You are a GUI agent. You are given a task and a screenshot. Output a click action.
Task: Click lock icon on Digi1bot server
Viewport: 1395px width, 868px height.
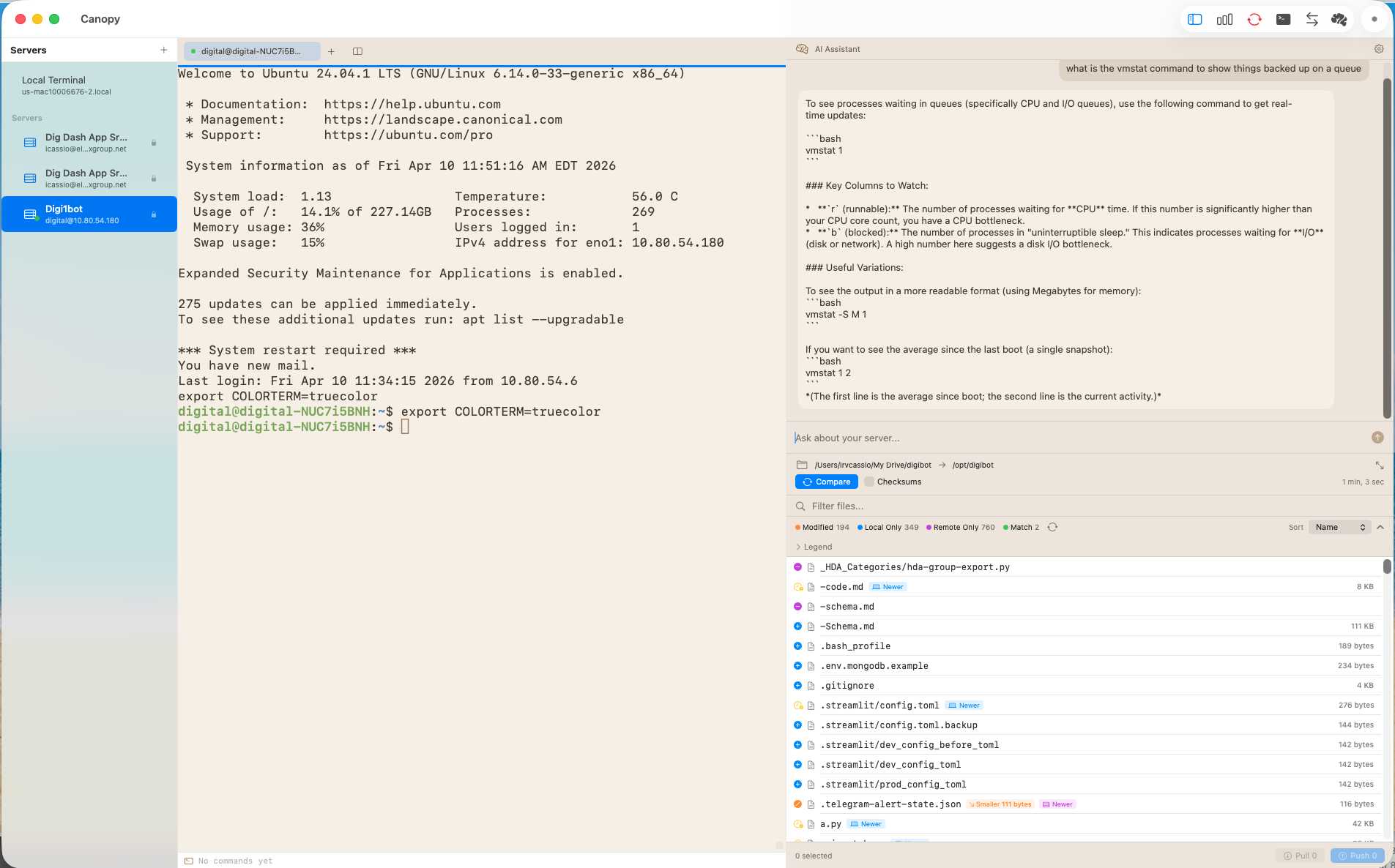tap(154, 214)
